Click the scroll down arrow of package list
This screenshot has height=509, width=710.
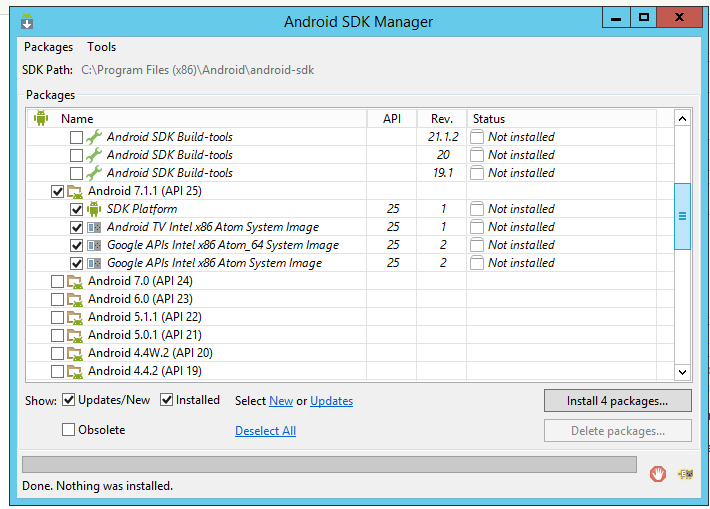coord(682,372)
